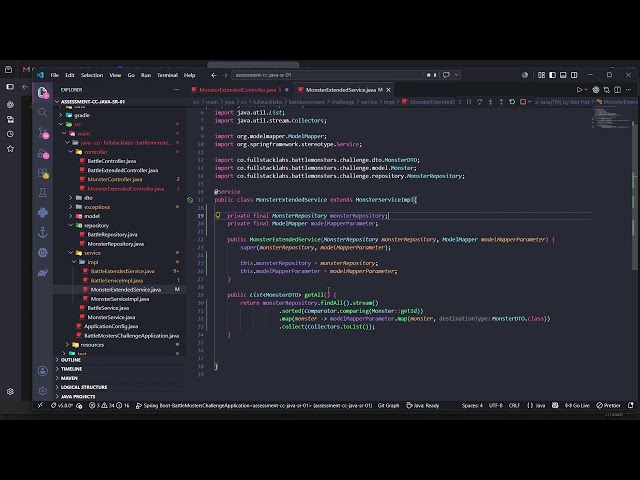Switch to MonsterExtendedController.java tab
The height and width of the screenshot is (480, 640).
click(x=238, y=90)
